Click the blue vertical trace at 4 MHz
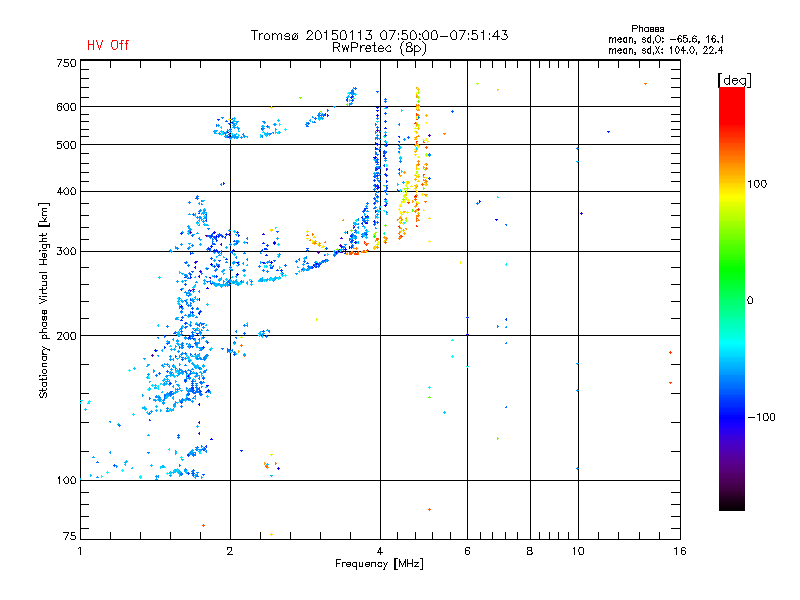The image size is (800, 600). [377, 168]
